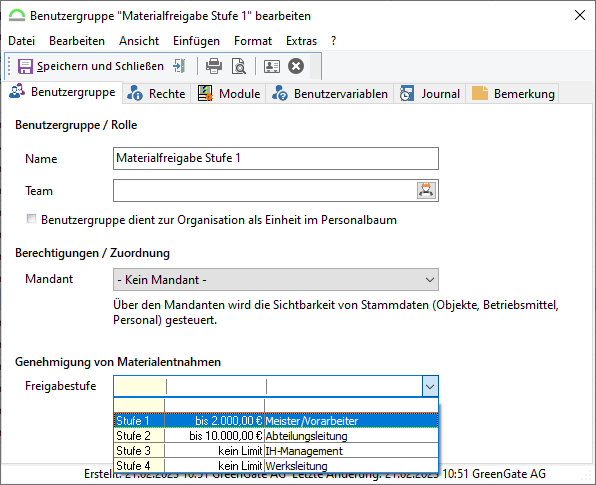Viewport: 596px width, 485px height.
Task: Select Stufe 3 IH-Management entry
Action: pyautogui.click(x=276, y=451)
